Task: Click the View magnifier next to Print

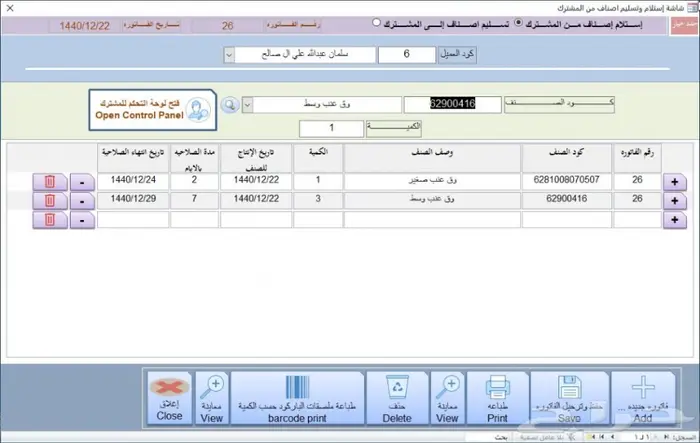Action: 447,398
